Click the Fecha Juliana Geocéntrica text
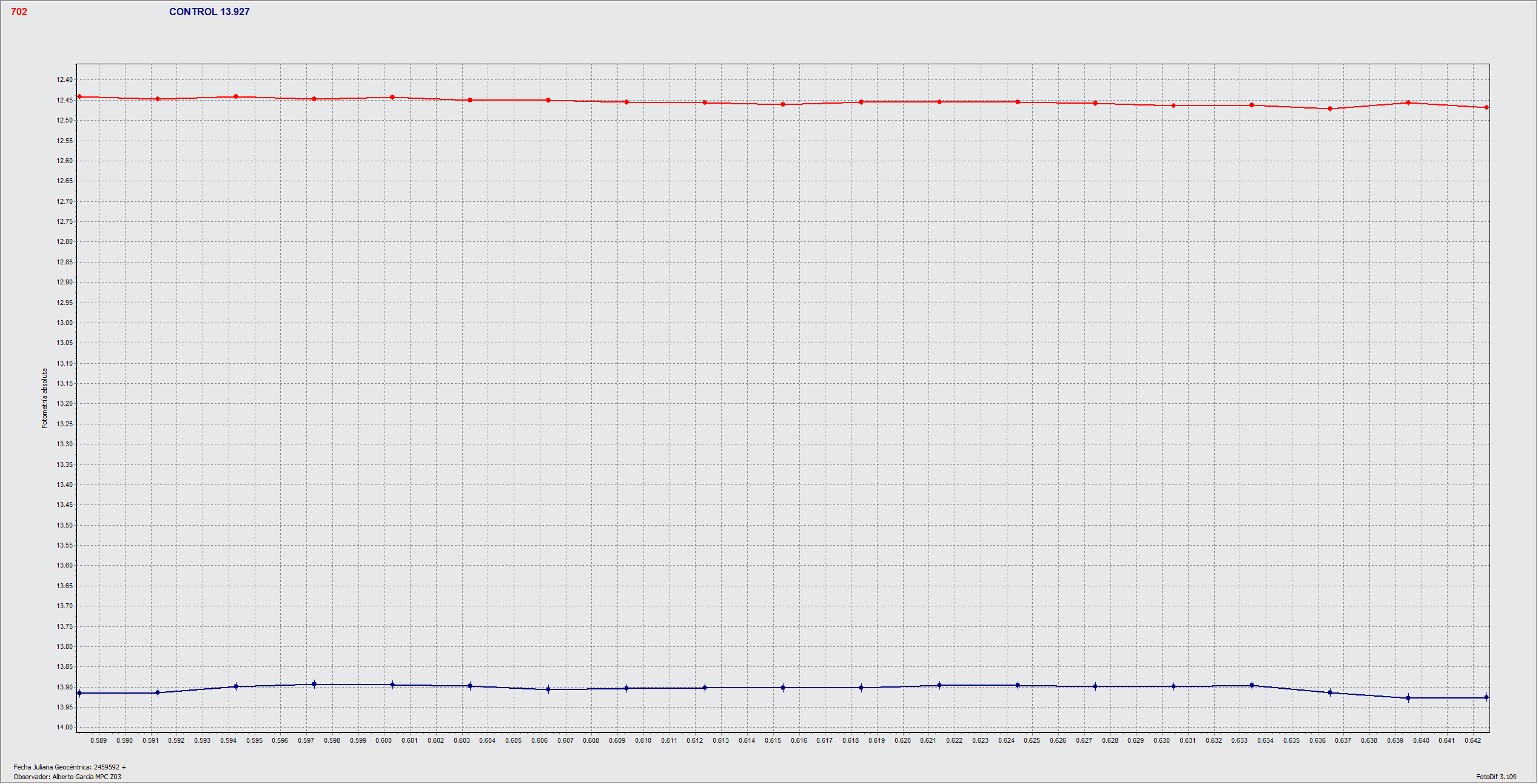 click(70, 767)
